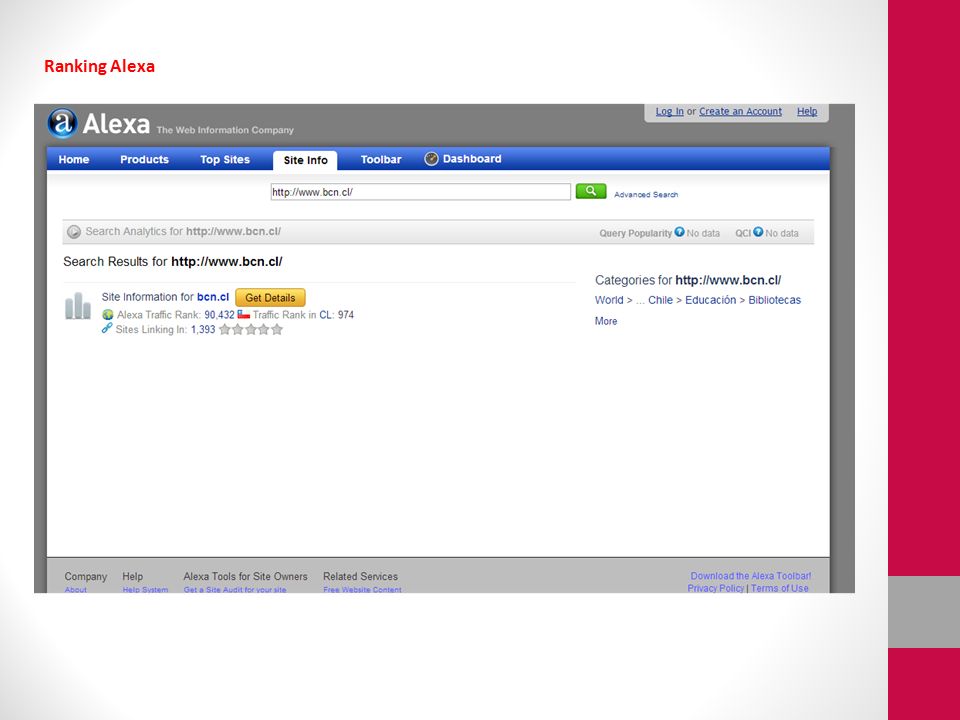Image resolution: width=960 pixels, height=720 pixels.
Task: Click the globe icon beside Alexa Traffic Rank
Action: click(x=108, y=315)
